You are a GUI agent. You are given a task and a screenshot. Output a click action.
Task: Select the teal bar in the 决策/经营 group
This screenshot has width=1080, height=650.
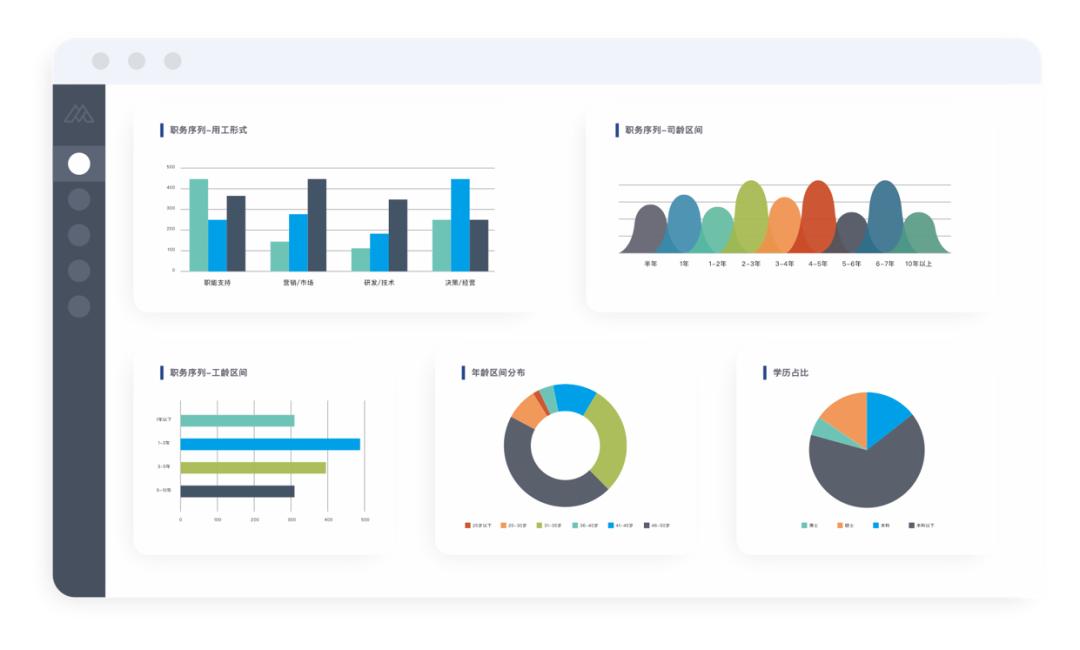tap(442, 246)
